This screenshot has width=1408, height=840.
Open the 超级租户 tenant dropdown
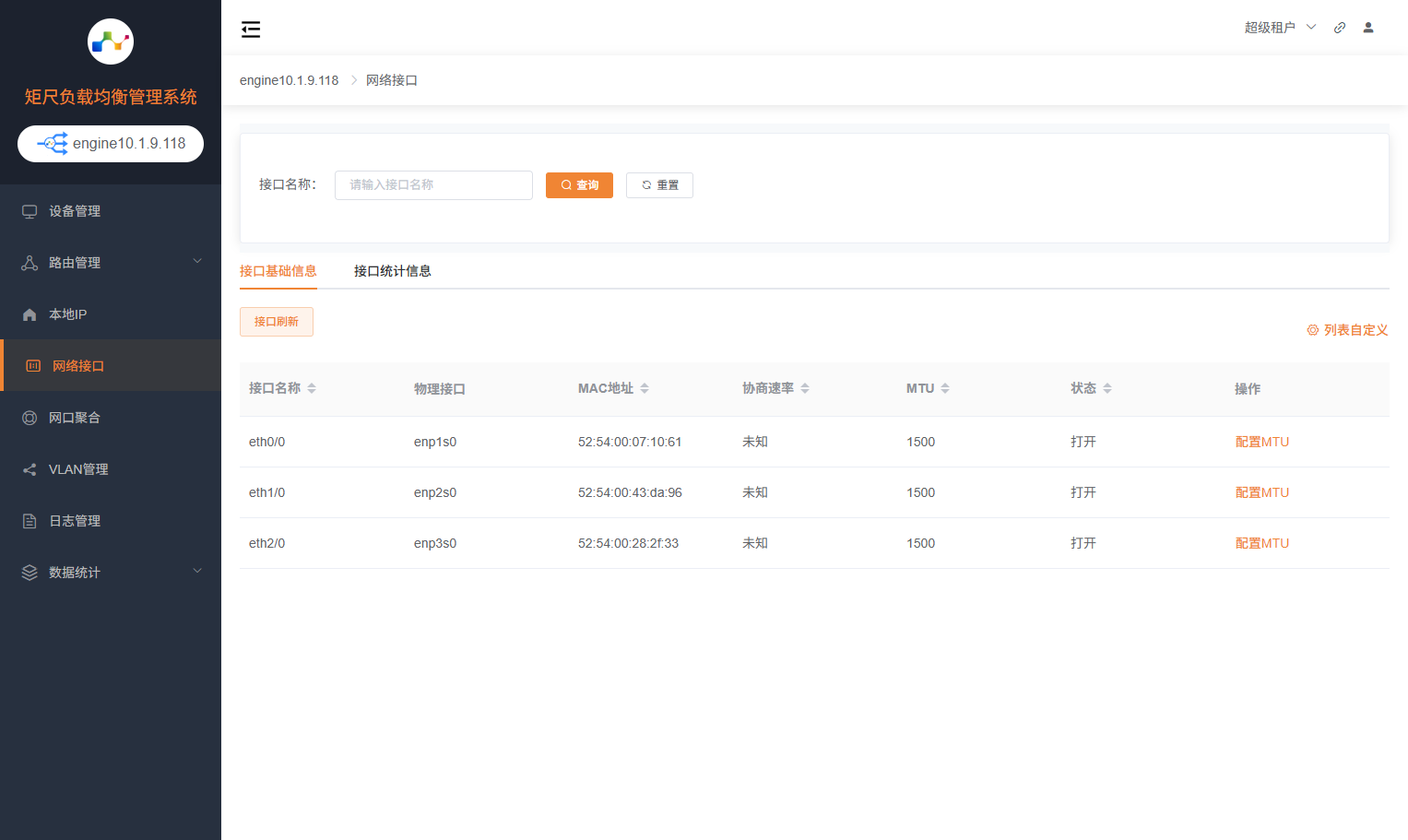pos(1280,28)
